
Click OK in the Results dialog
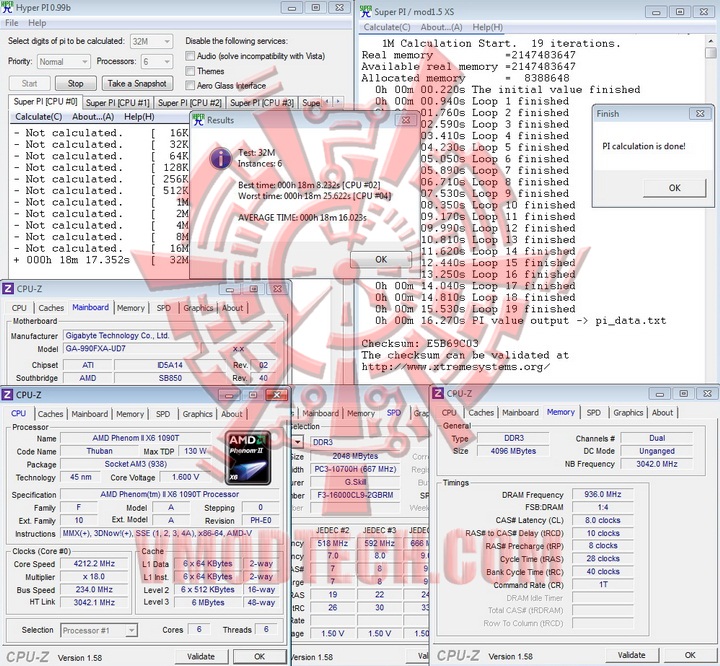(x=381, y=260)
